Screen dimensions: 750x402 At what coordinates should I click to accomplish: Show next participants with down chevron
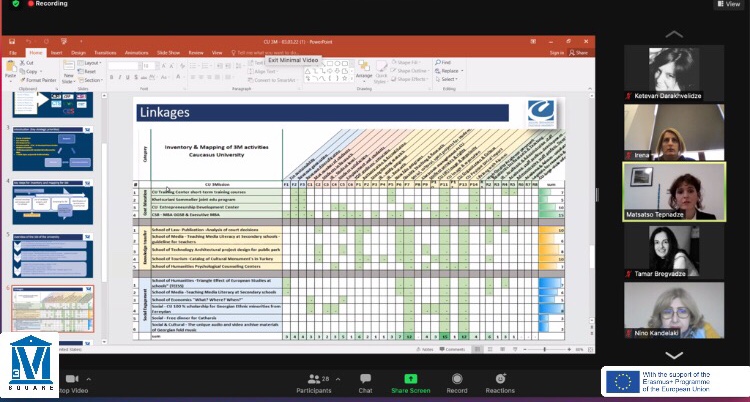tap(673, 355)
